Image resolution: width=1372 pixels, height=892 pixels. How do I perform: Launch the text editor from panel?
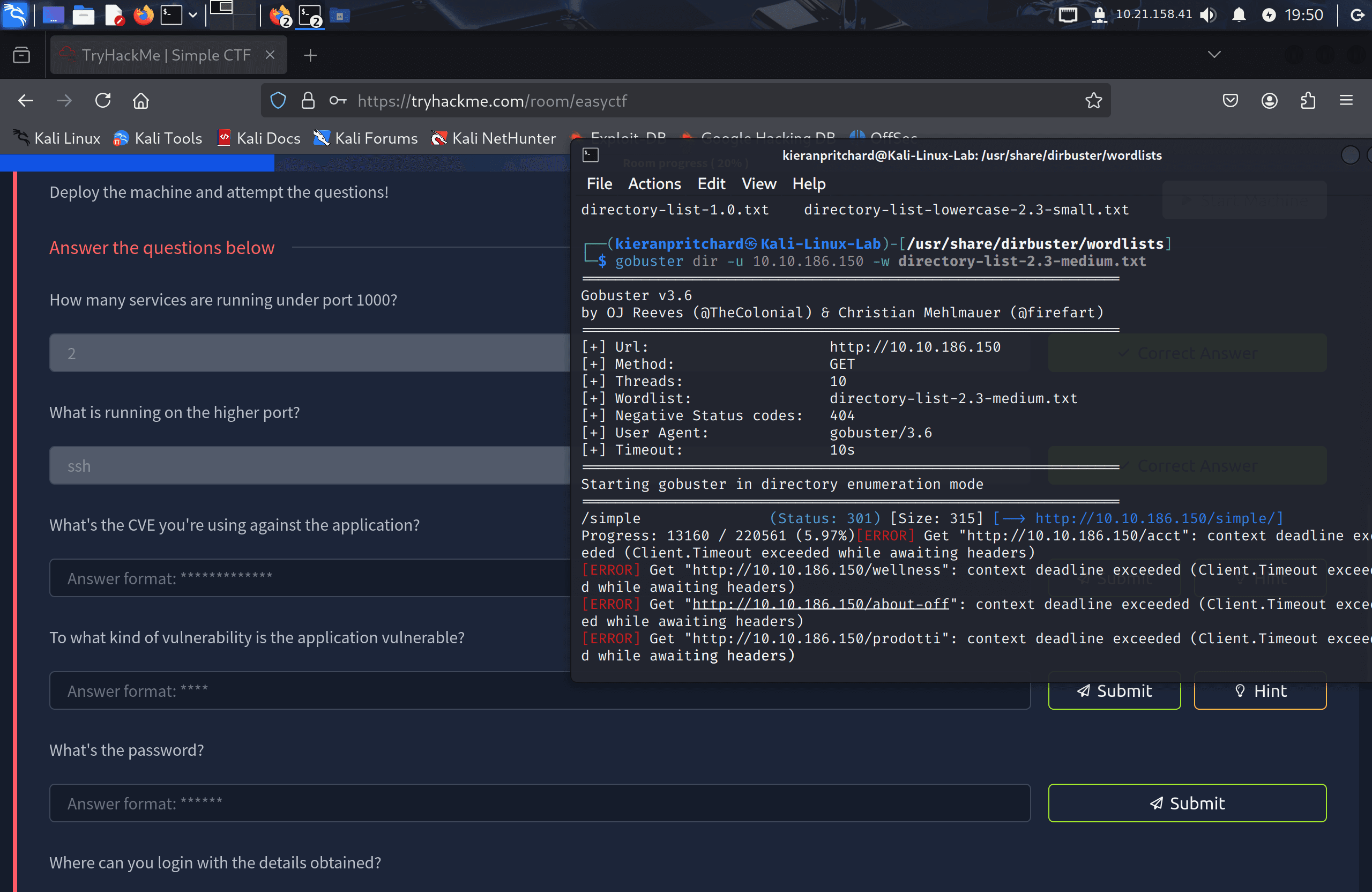pyautogui.click(x=114, y=15)
